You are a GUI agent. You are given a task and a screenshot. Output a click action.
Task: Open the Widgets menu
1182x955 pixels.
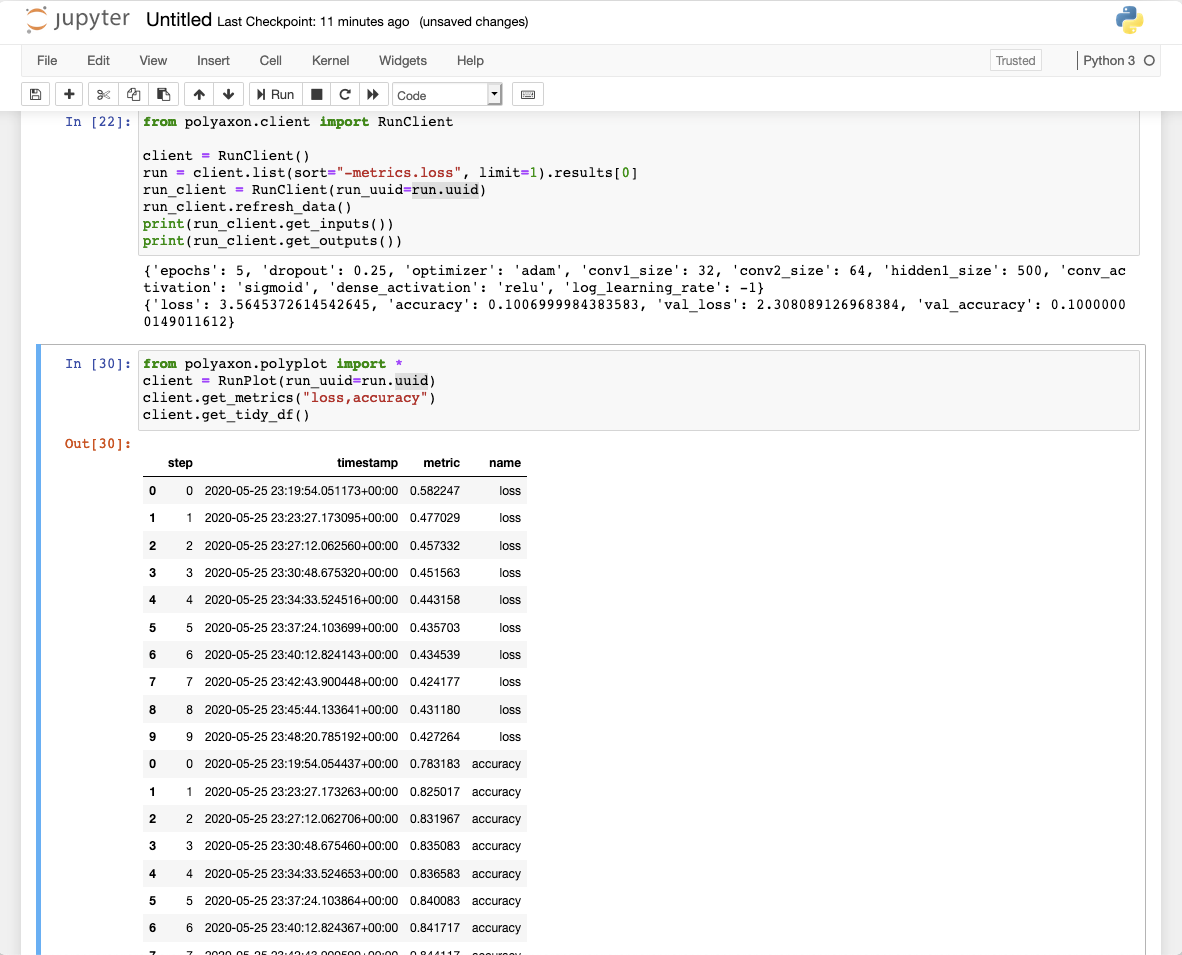coord(403,60)
